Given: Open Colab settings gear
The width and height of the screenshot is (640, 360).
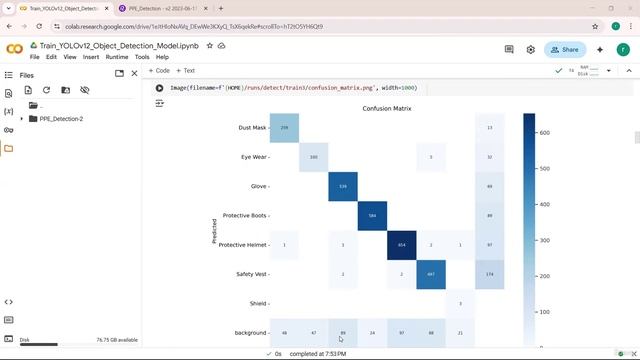Looking at the screenshot, I should pos(530,49).
